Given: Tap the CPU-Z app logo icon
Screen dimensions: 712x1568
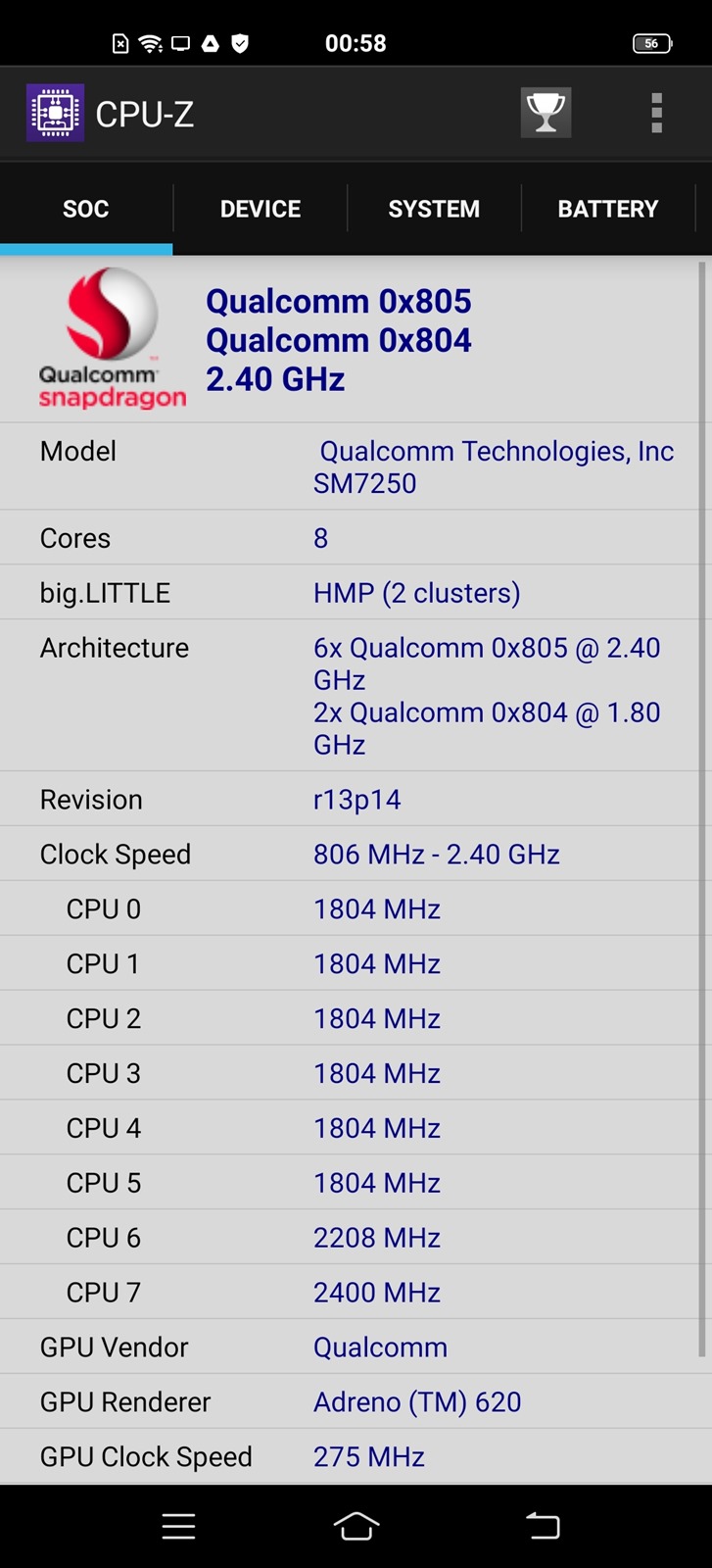Looking at the screenshot, I should 55,114.
